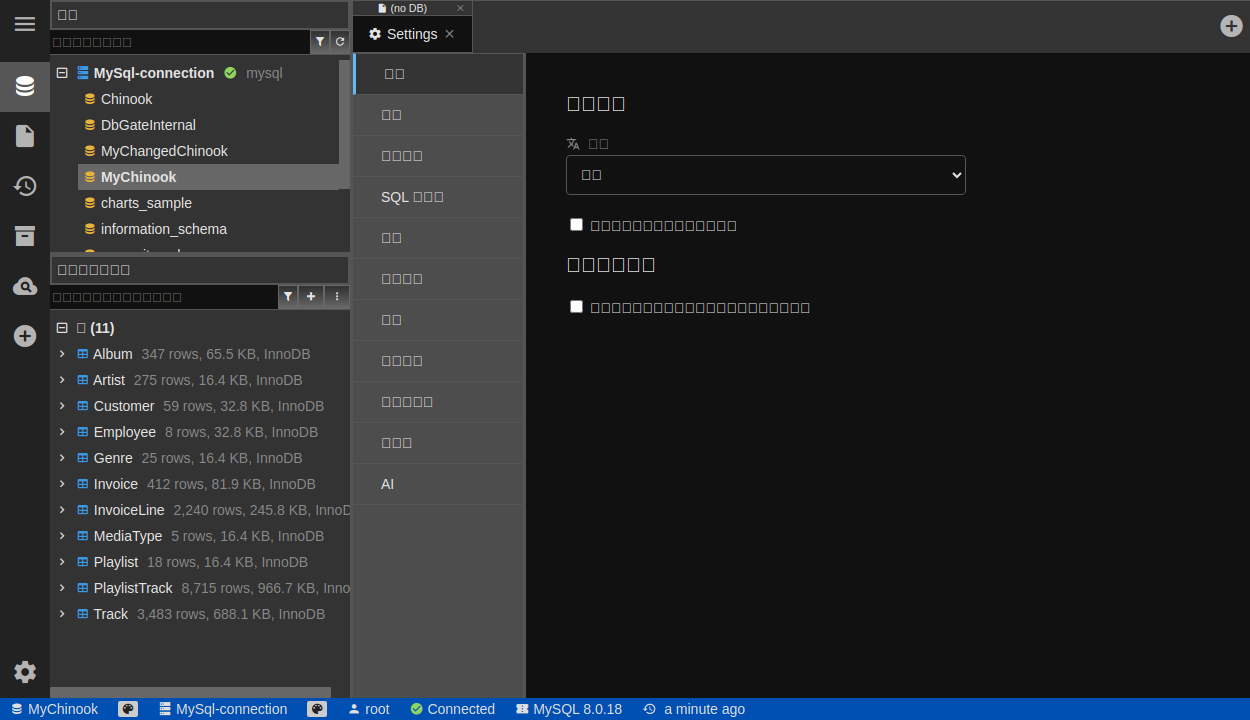The image size is (1250, 720).
Task: Toggle the checkbox directly below language dropdown
Action: pos(576,224)
